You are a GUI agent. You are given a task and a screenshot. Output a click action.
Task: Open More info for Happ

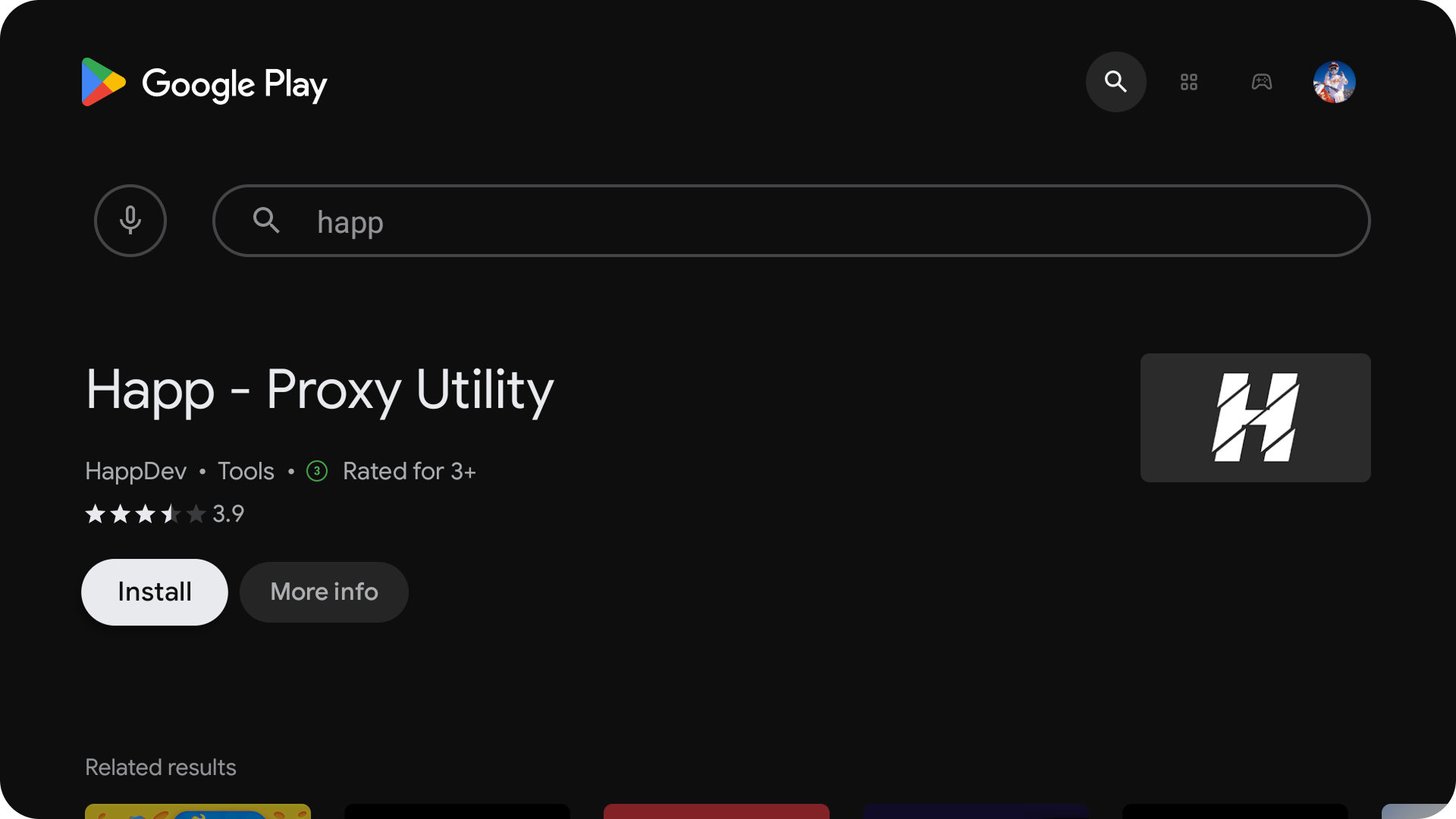(x=324, y=591)
